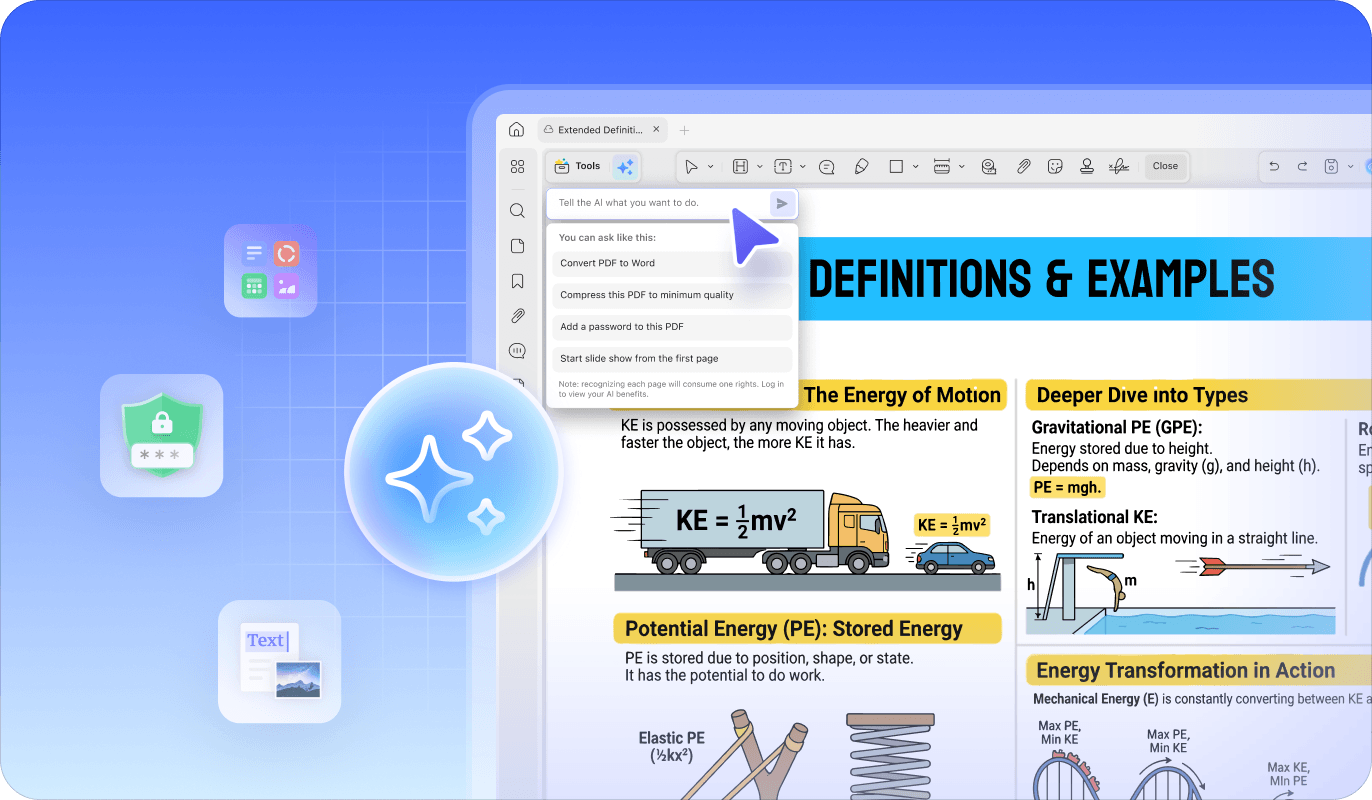Image resolution: width=1372 pixels, height=800 pixels.
Task: Click the 'You can ask like this:' label
Action: click(607, 238)
